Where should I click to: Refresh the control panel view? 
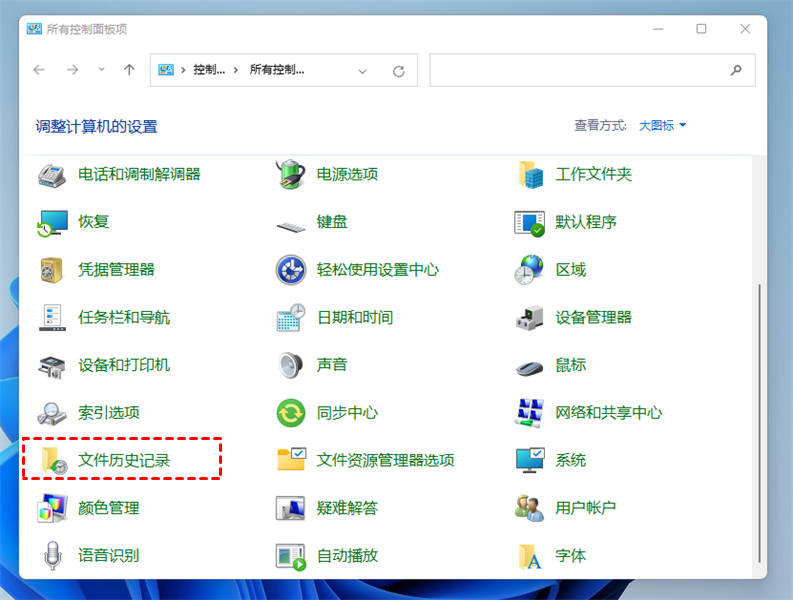(x=399, y=71)
